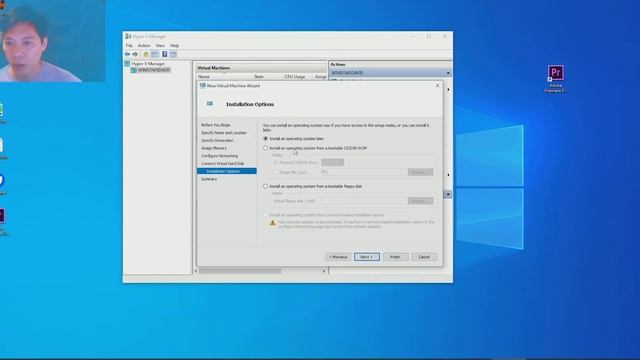Go to the Specify Generation step
The image size is (640, 360).
[217, 140]
